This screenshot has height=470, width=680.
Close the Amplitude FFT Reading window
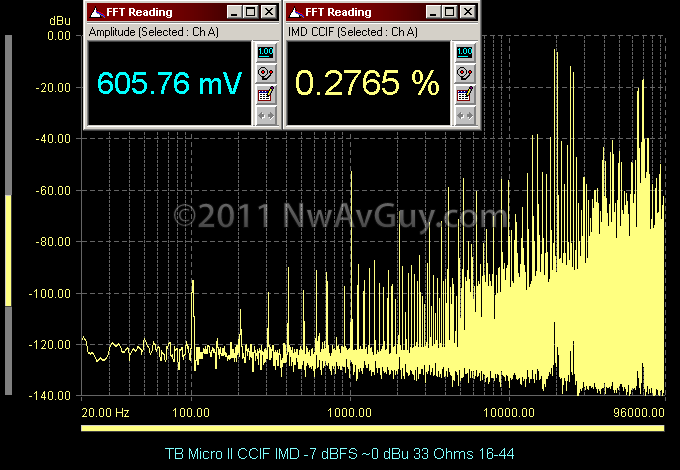tap(269, 12)
